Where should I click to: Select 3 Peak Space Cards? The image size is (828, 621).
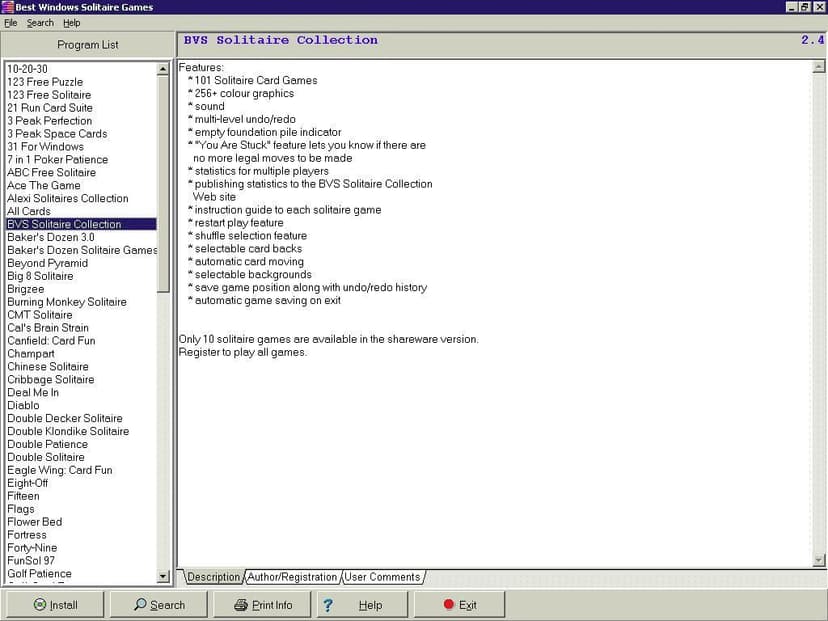point(81,134)
